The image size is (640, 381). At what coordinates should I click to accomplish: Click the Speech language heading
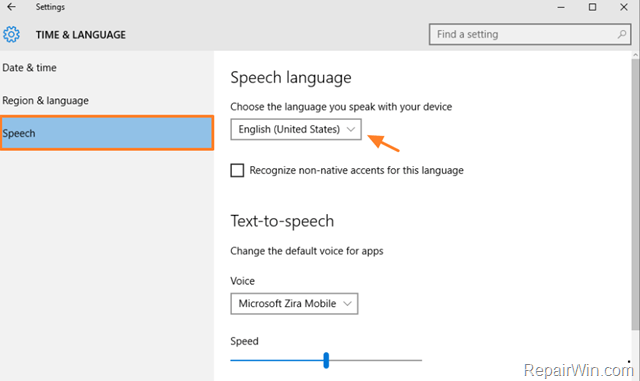pyautogui.click(x=291, y=78)
